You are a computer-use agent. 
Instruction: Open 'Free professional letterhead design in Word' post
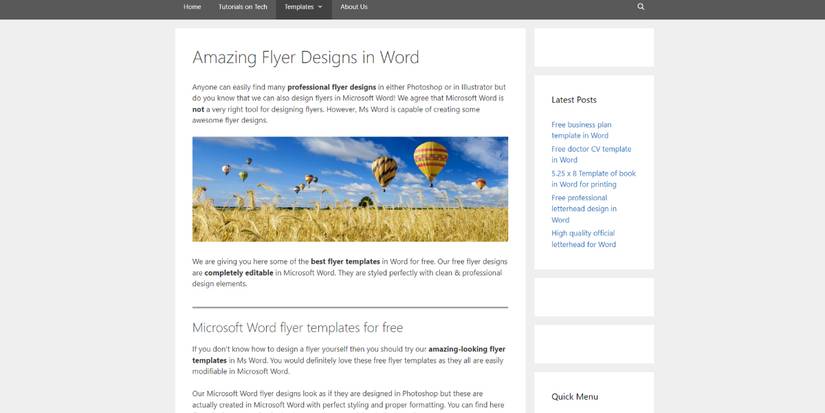583,208
